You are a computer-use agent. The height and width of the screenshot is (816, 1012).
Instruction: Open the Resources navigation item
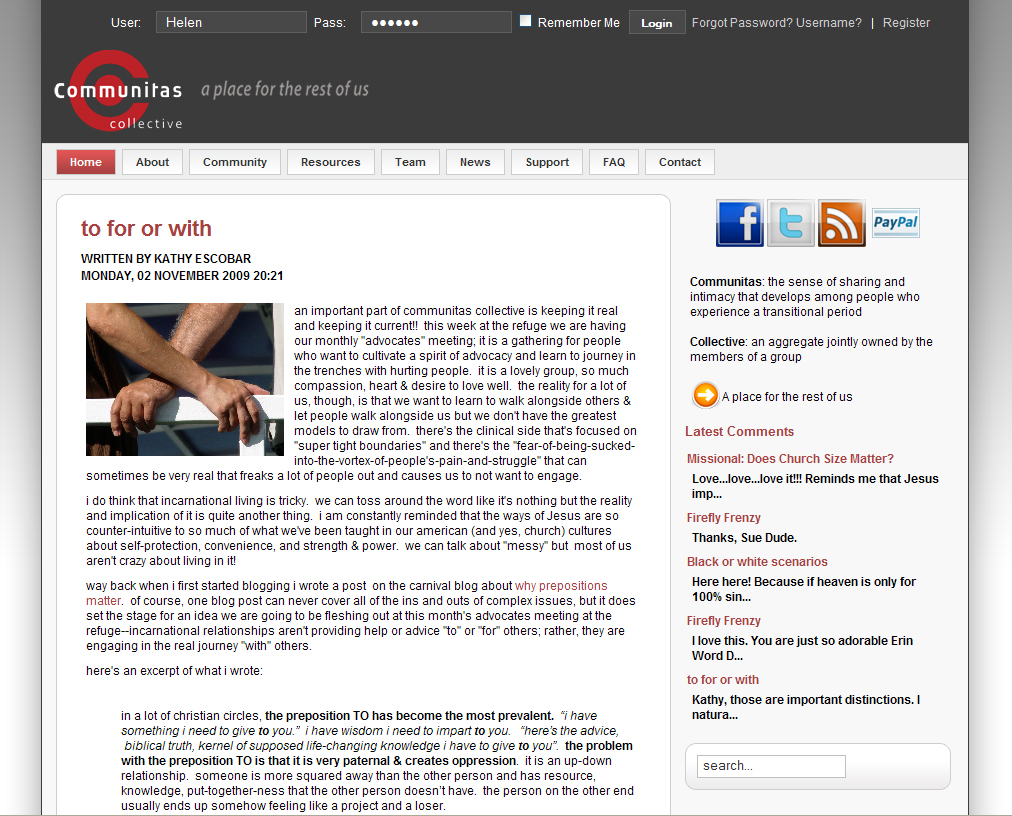pos(330,162)
